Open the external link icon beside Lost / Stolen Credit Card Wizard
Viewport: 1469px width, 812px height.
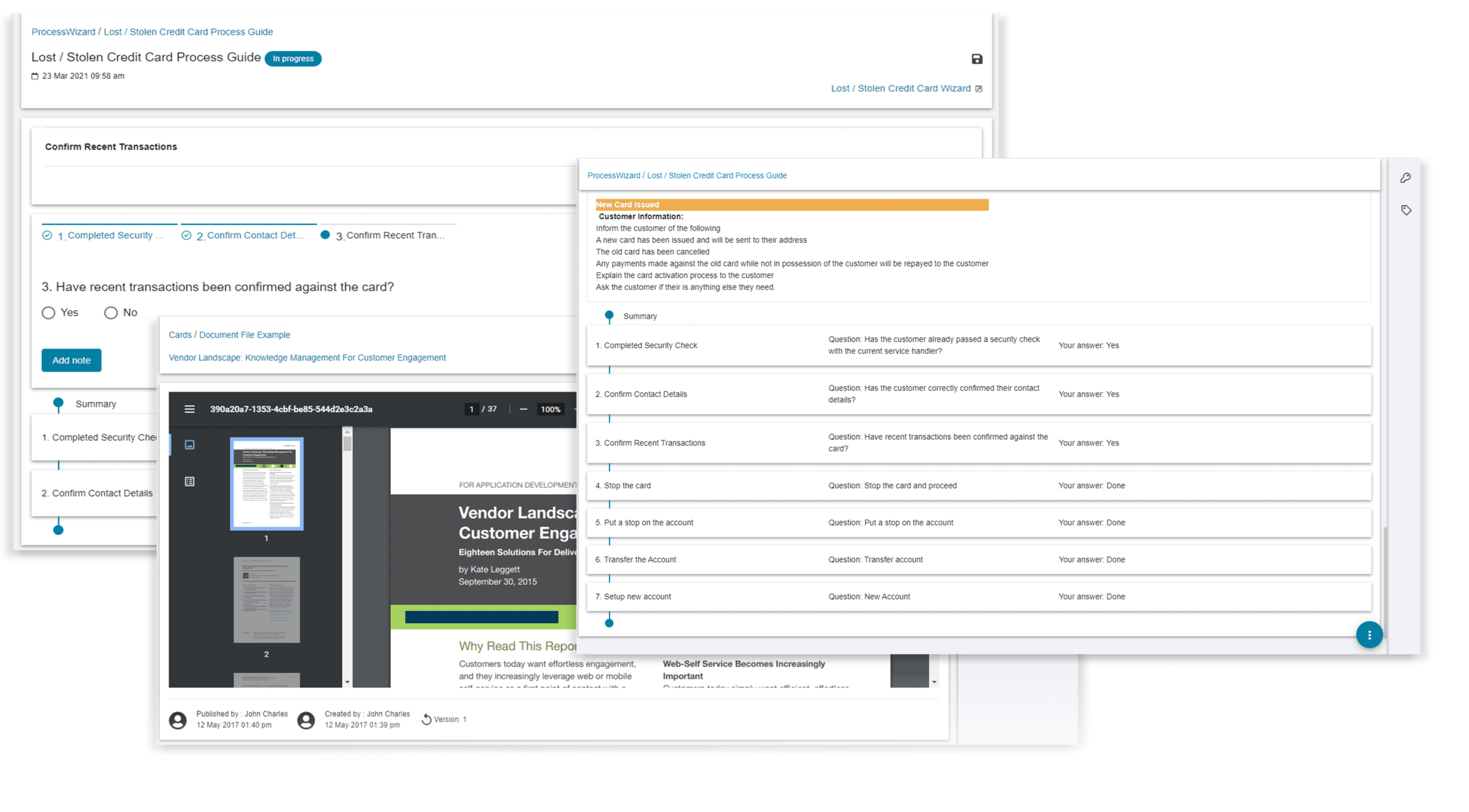pyautogui.click(x=979, y=88)
